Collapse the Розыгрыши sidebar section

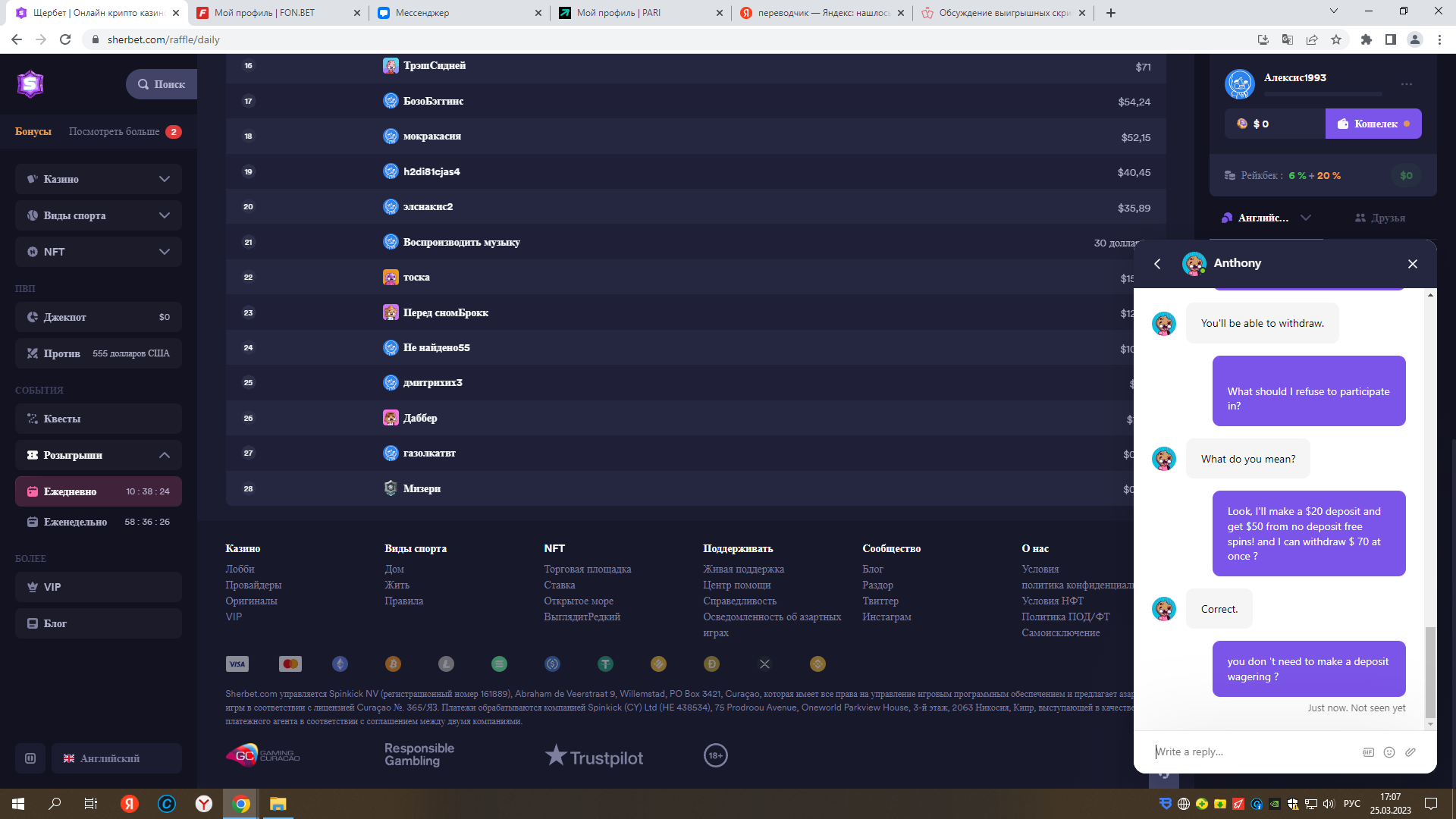click(x=165, y=455)
